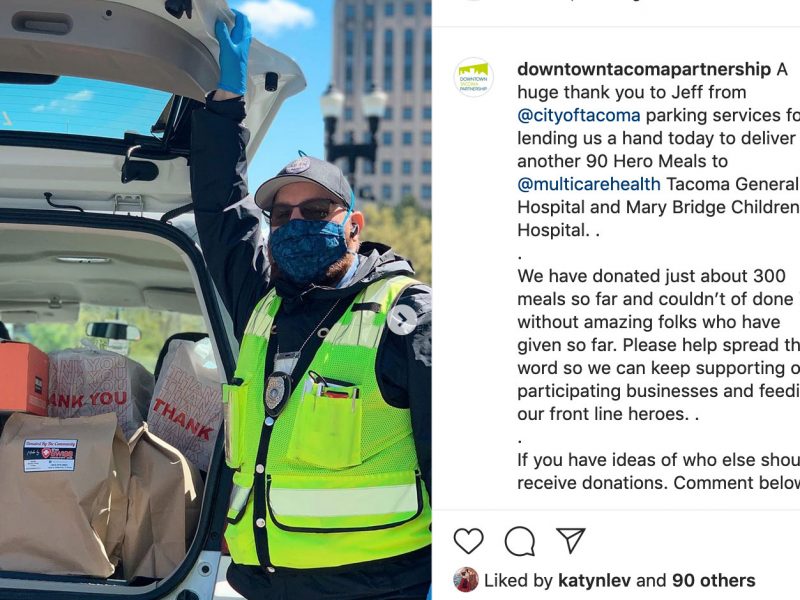Click the orange box in the trunk
Viewport: 800px width, 600px height.
[23, 378]
